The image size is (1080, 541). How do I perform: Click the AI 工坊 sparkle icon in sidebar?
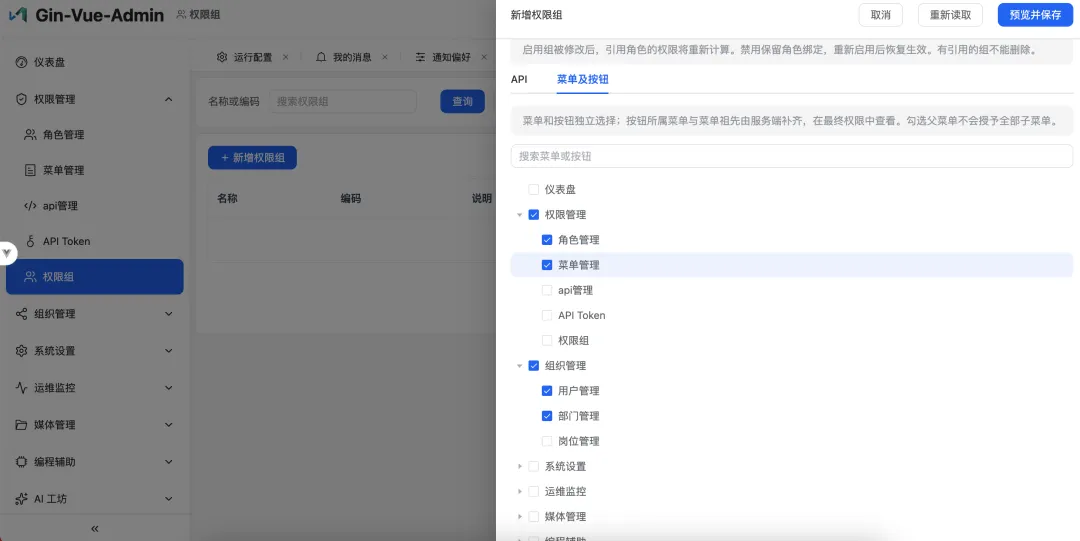tap(21, 498)
